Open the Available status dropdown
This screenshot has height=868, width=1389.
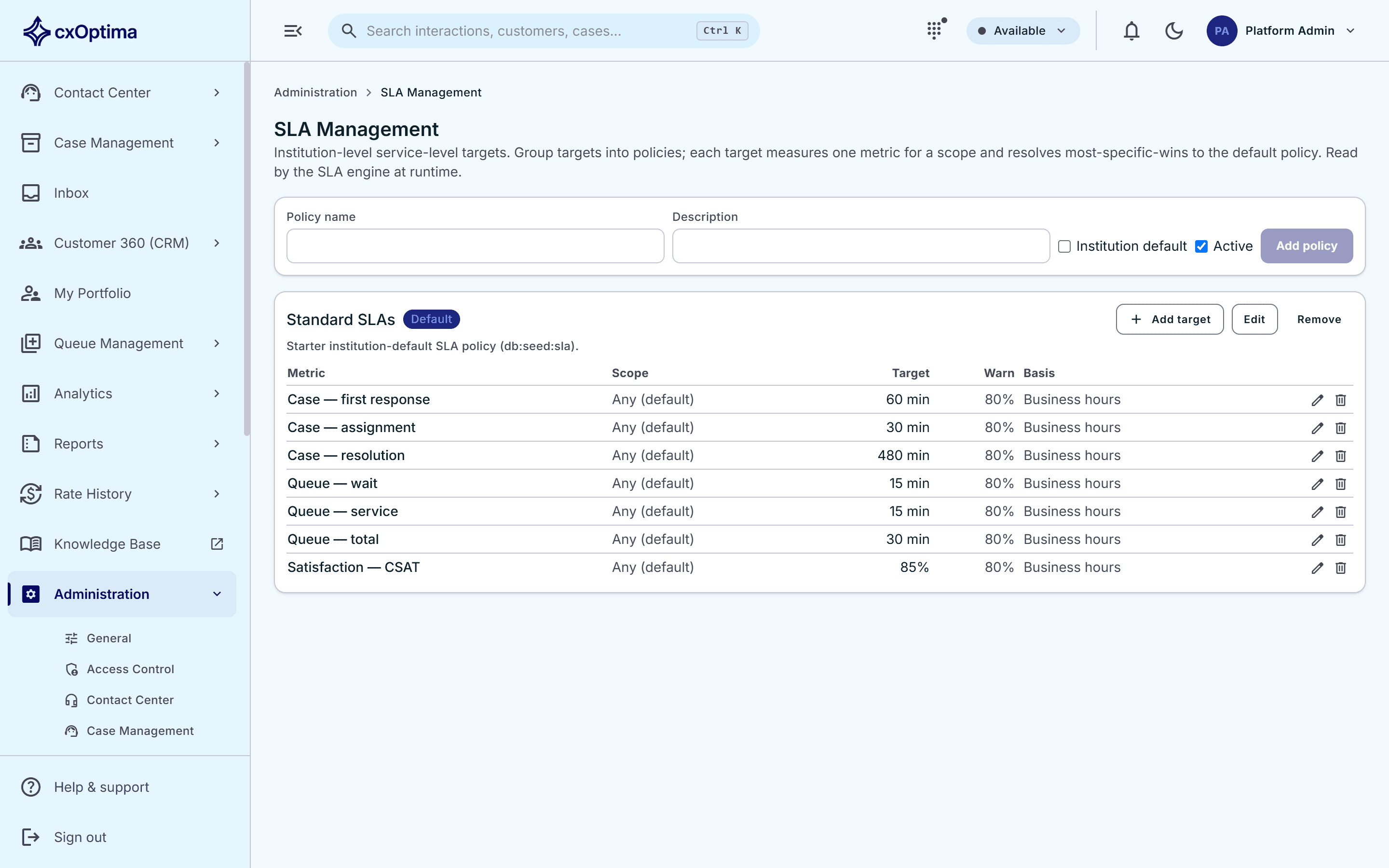pyautogui.click(x=1023, y=31)
